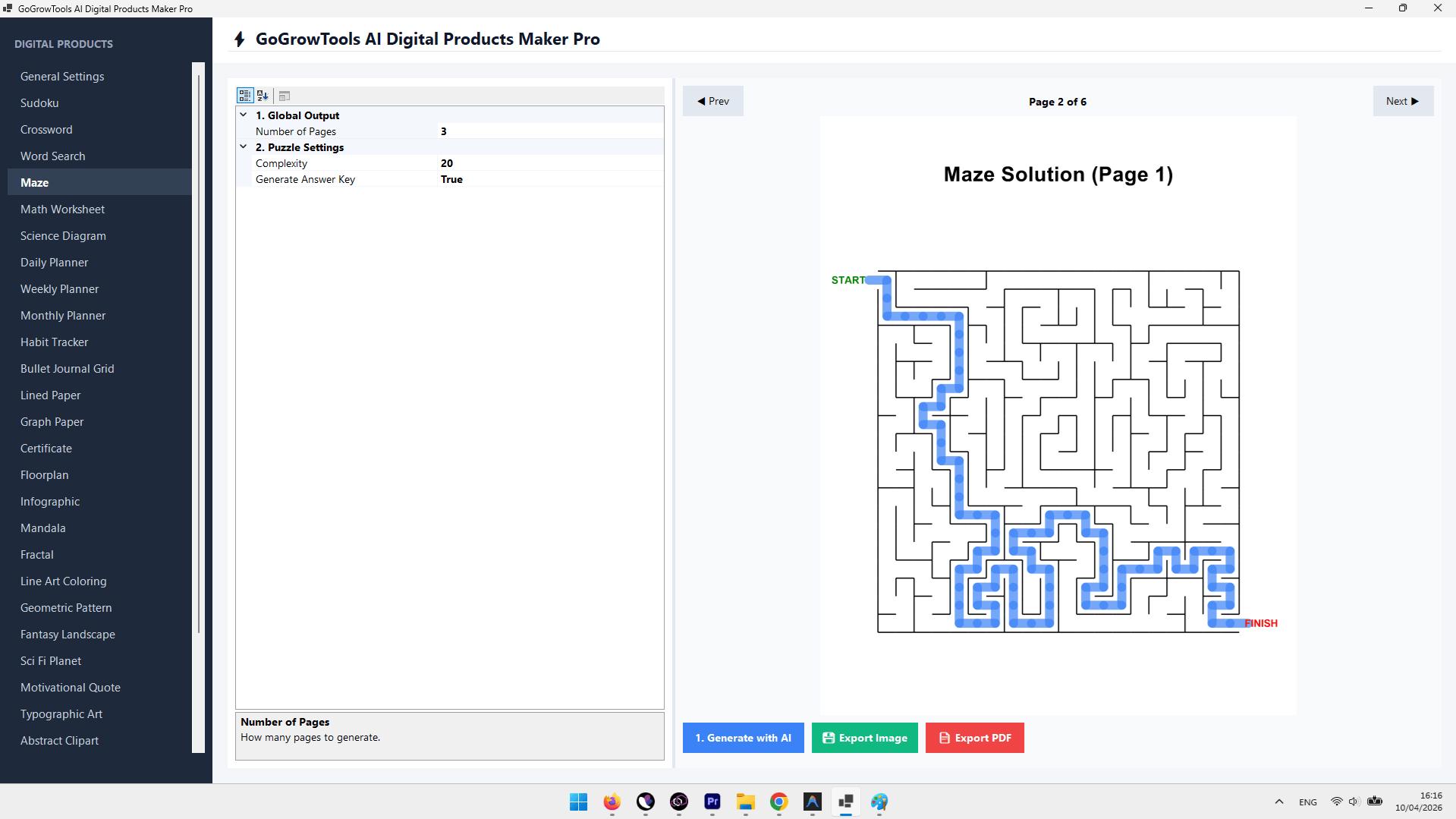Select Certificate in sidebar
1456x819 pixels.
click(99, 448)
